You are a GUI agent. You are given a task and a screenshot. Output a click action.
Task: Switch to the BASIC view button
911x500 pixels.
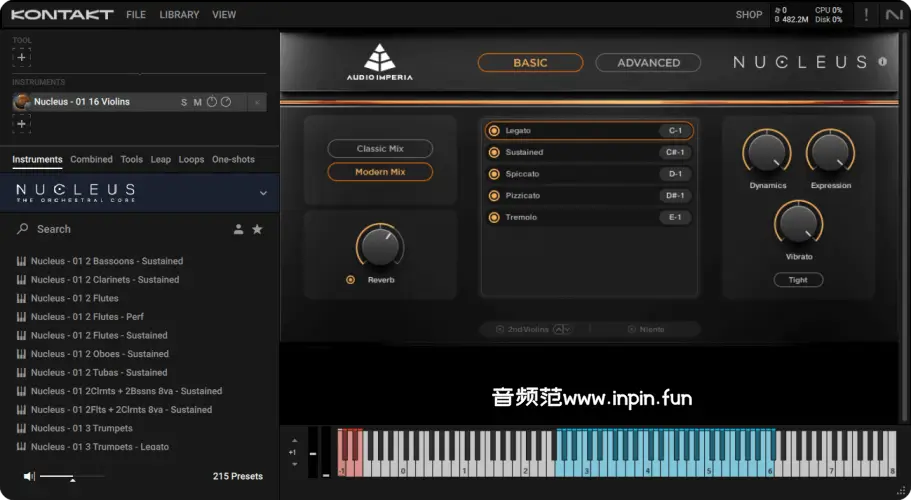[x=530, y=63]
